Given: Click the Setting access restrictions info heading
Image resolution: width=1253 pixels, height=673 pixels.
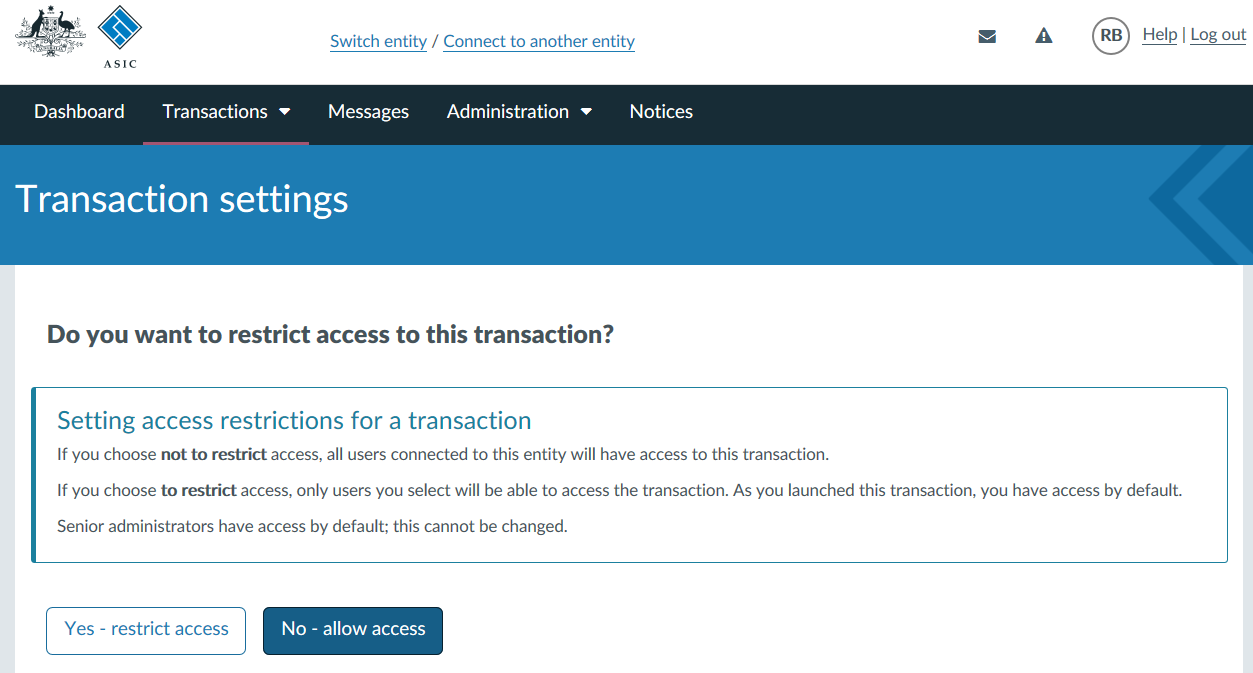Looking at the screenshot, I should point(294,420).
